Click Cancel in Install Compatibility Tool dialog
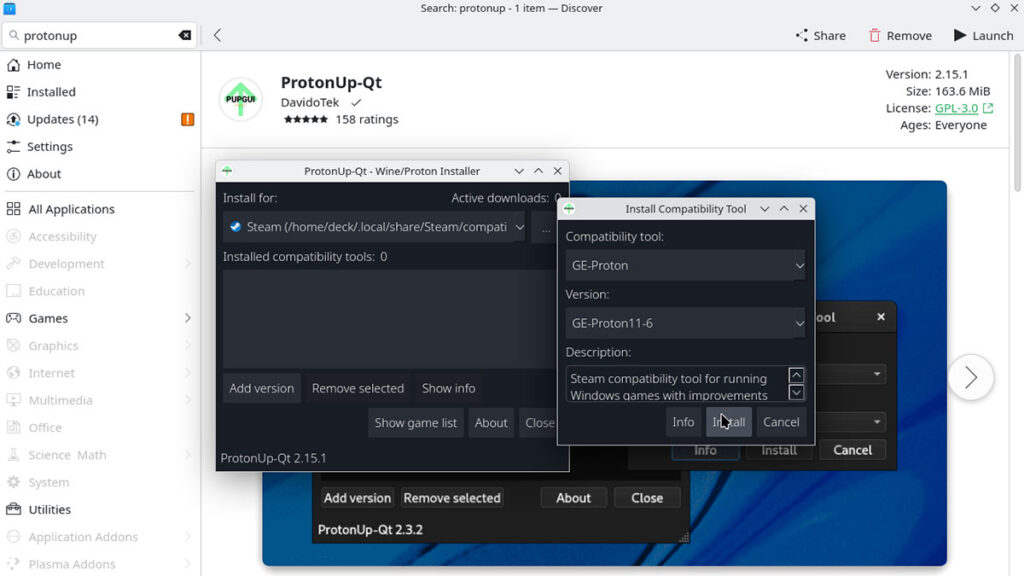 [x=781, y=422]
